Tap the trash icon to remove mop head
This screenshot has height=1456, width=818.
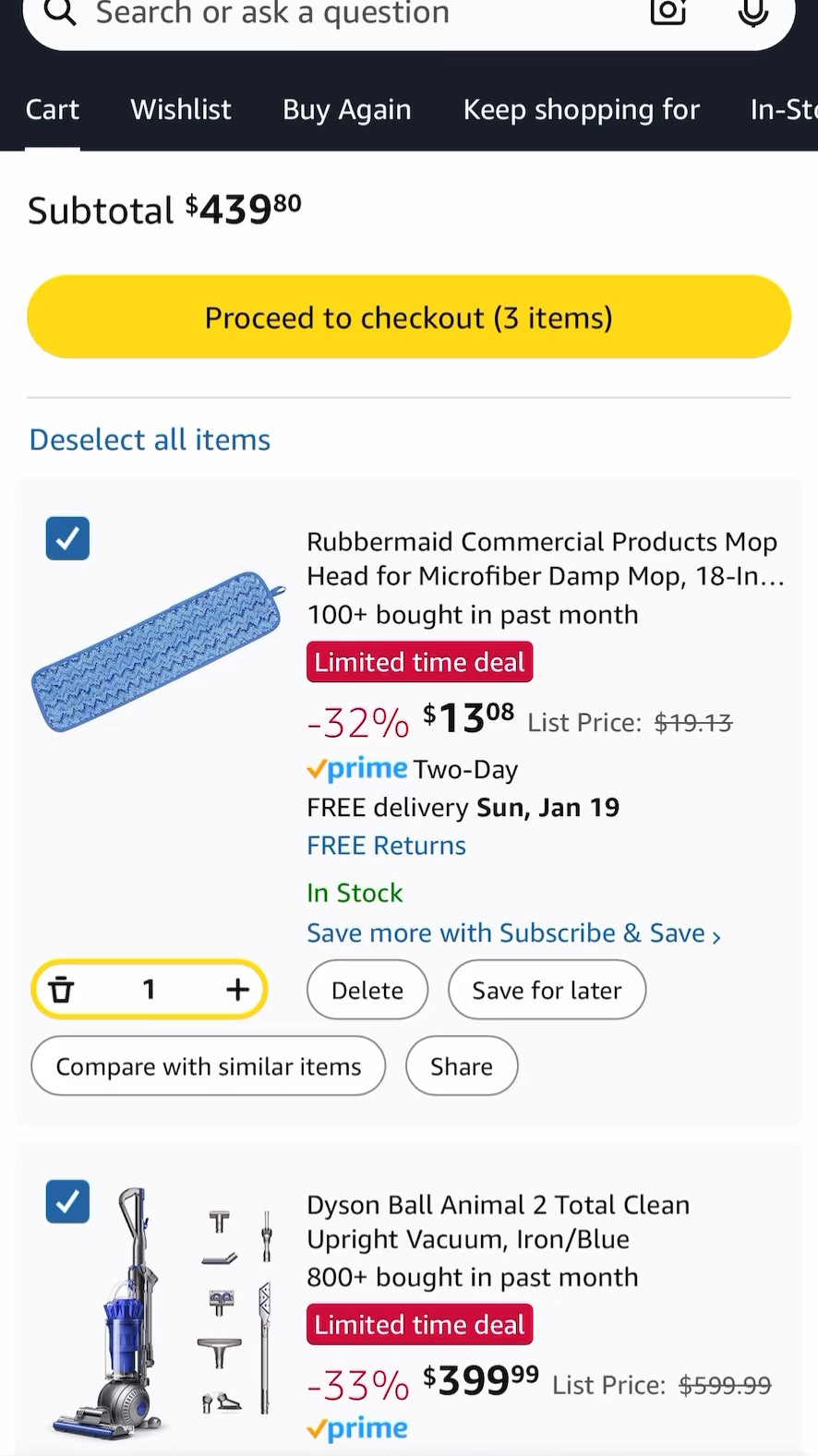tap(61, 989)
